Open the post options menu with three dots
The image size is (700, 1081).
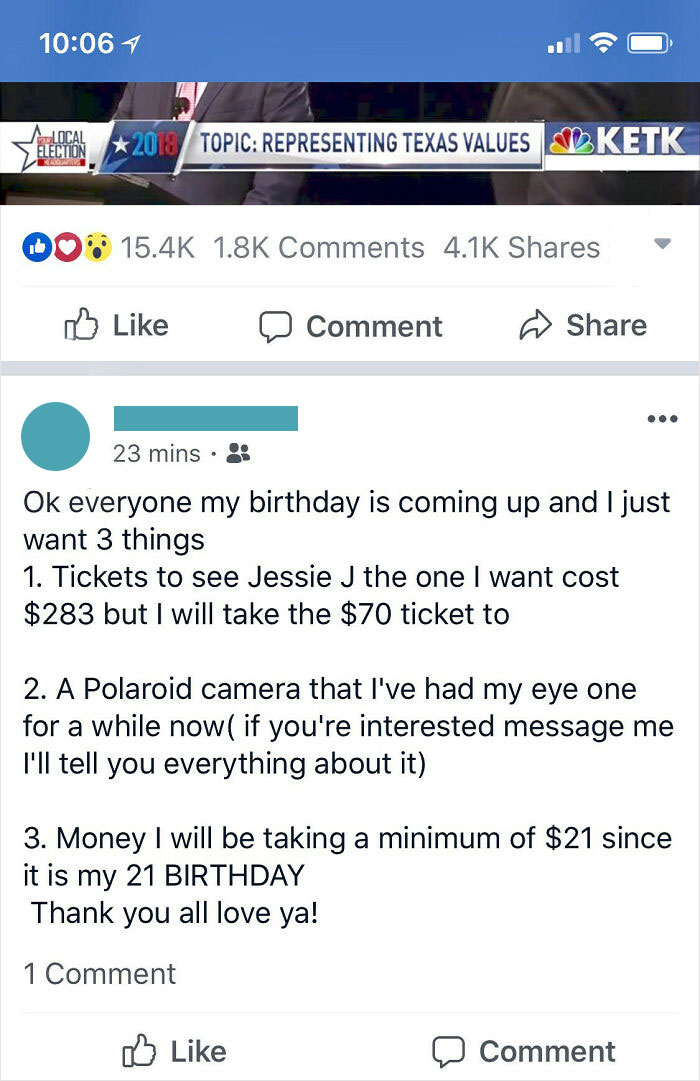point(663,420)
